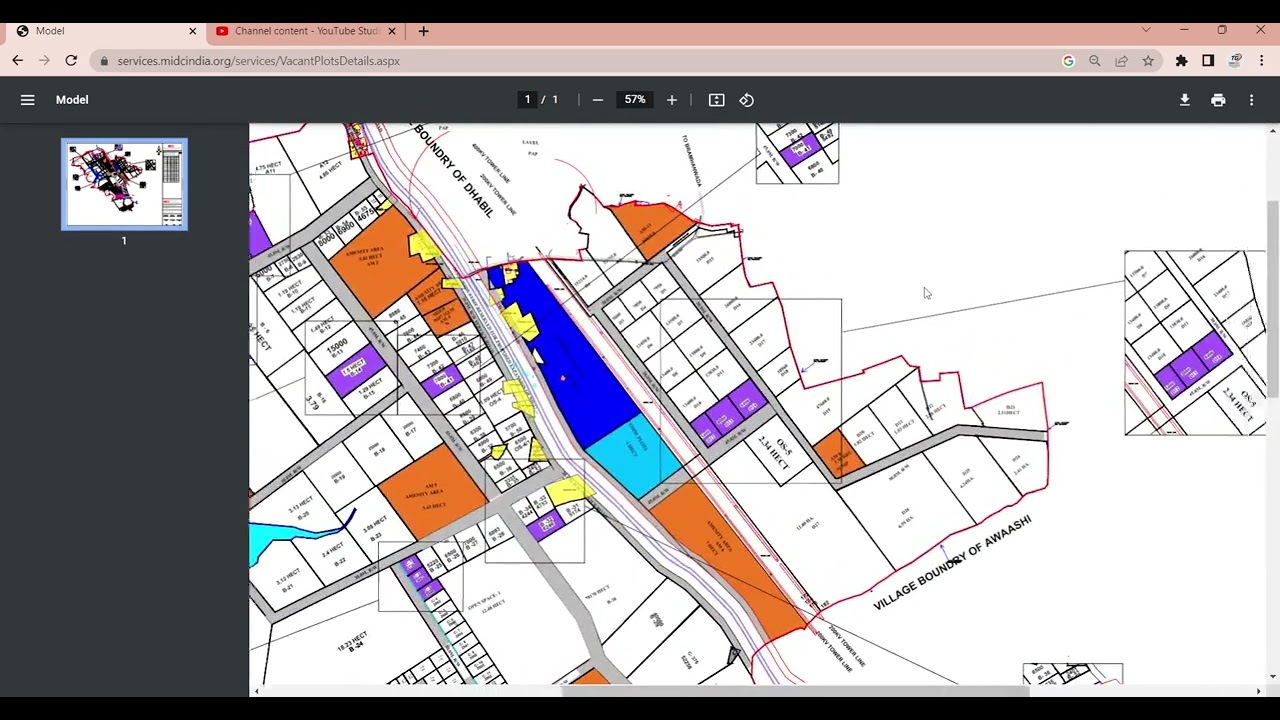Zoom out the PDF with minus button

pos(597,100)
